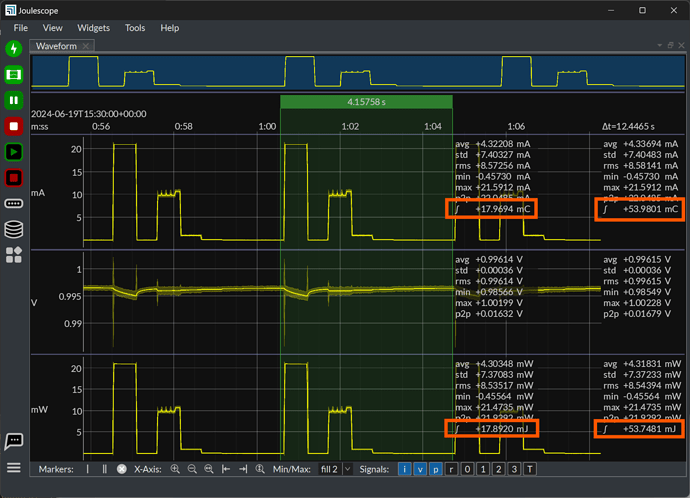The image size is (690, 498).
Task: Click the mW axis label on power plot
Action: [39, 410]
